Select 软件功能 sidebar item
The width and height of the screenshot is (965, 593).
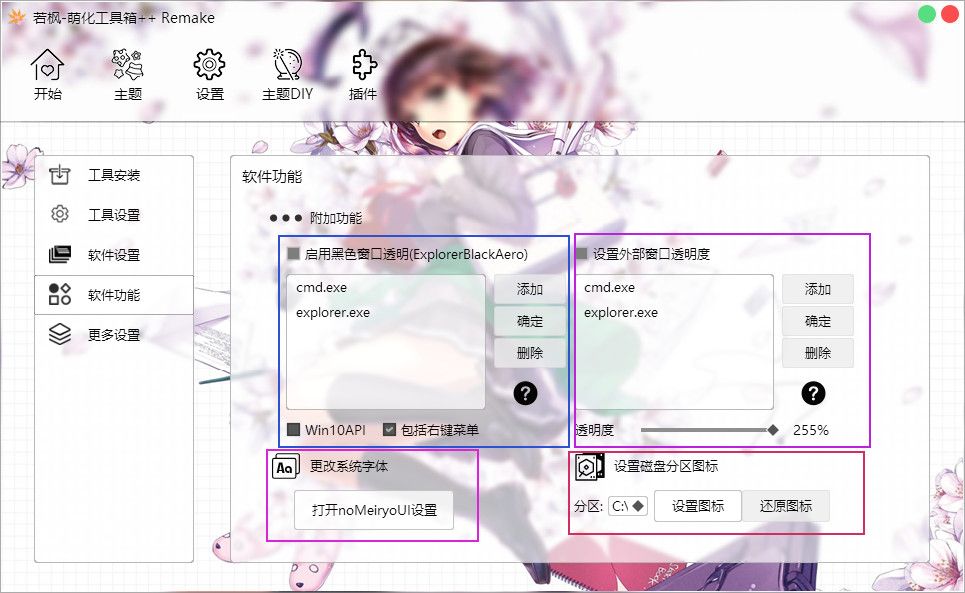pos(114,295)
